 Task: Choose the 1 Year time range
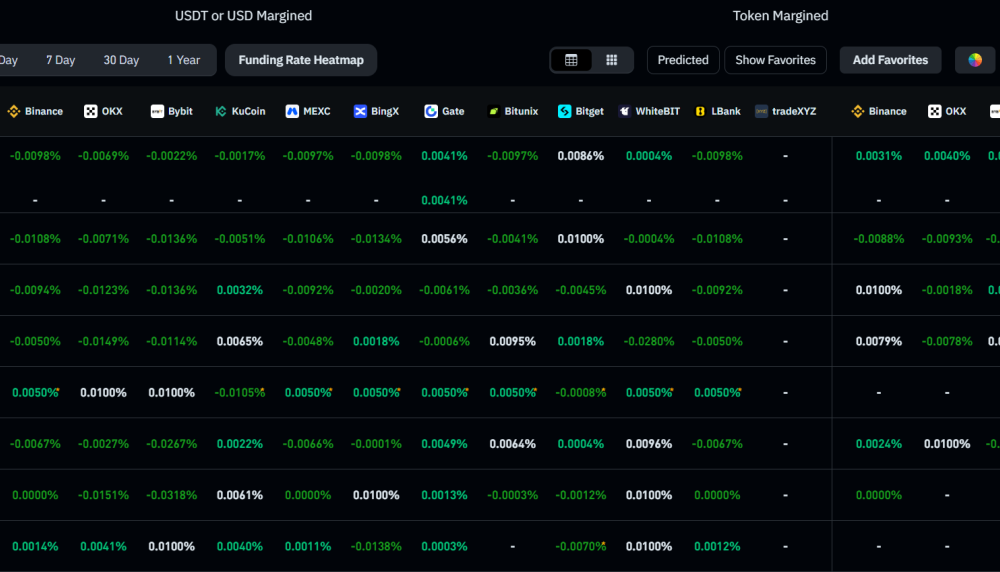point(183,60)
